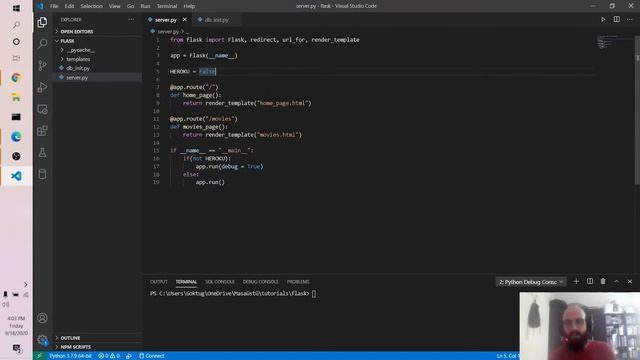The width and height of the screenshot is (640, 360).
Task: Open the Help menu
Action: (x=189, y=6)
